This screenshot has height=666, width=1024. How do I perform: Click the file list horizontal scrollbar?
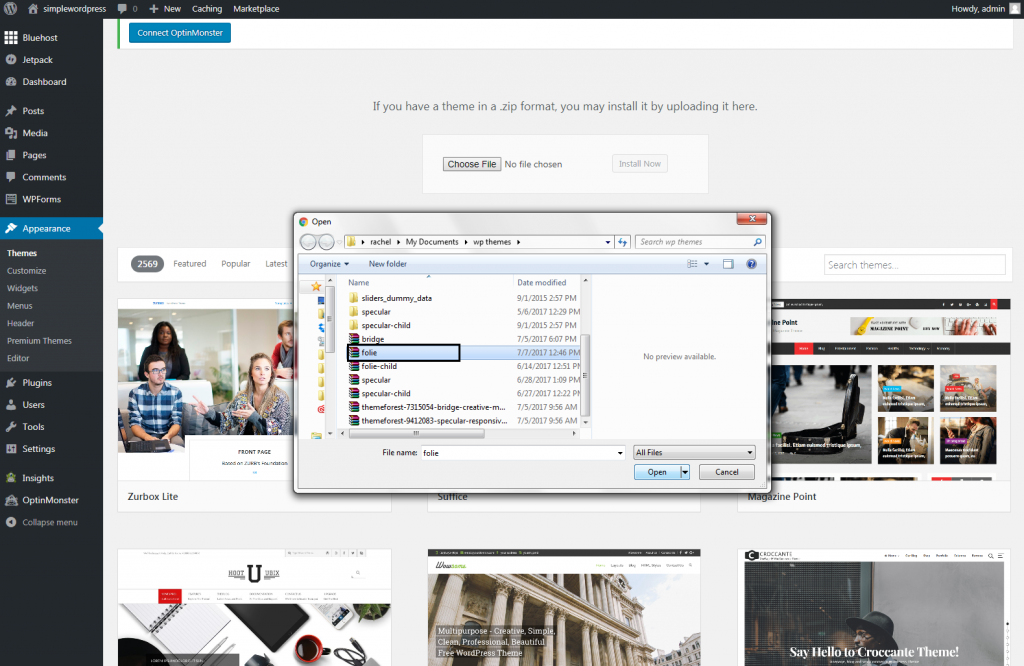coord(417,433)
